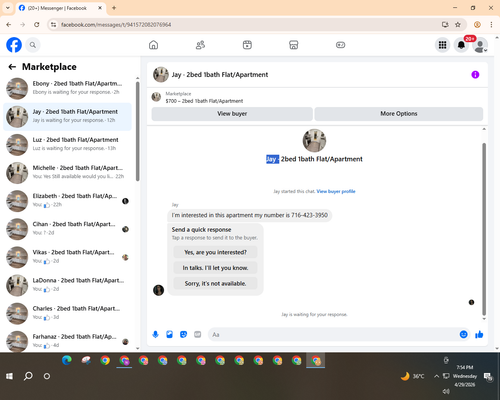Viewport: 500px width, 400px height.
Task: Open Vikas's conversation in the list
Action: pyautogui.click(x=67, y=257)
